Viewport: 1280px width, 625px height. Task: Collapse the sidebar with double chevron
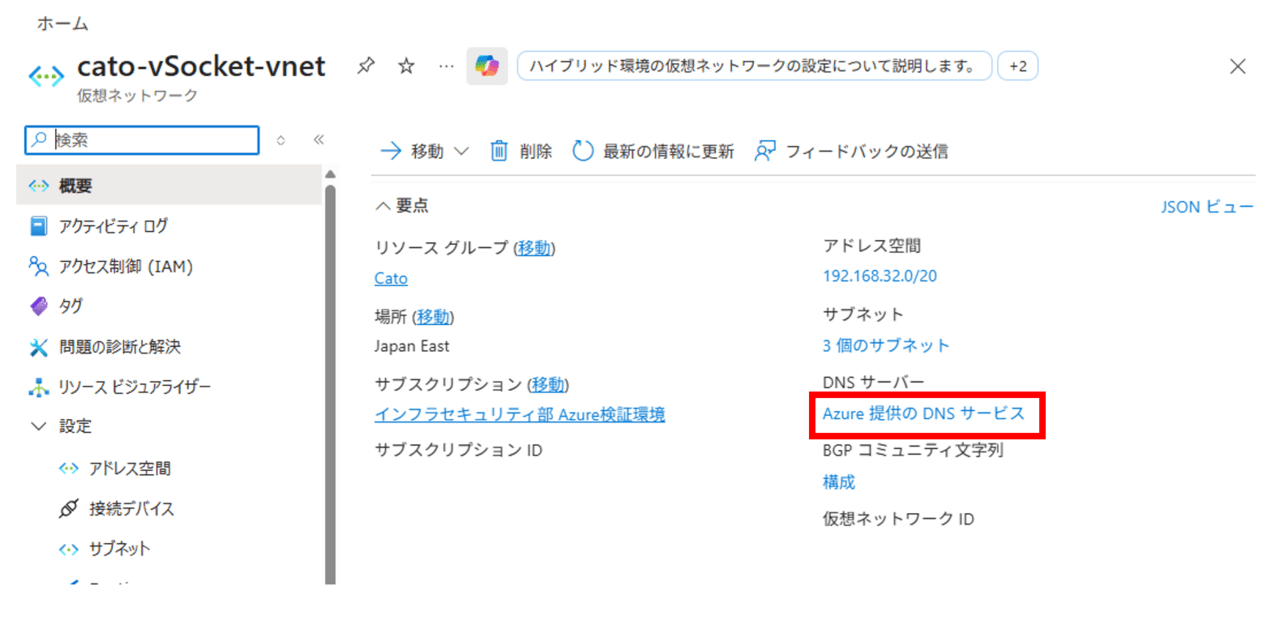coord(319,140)
